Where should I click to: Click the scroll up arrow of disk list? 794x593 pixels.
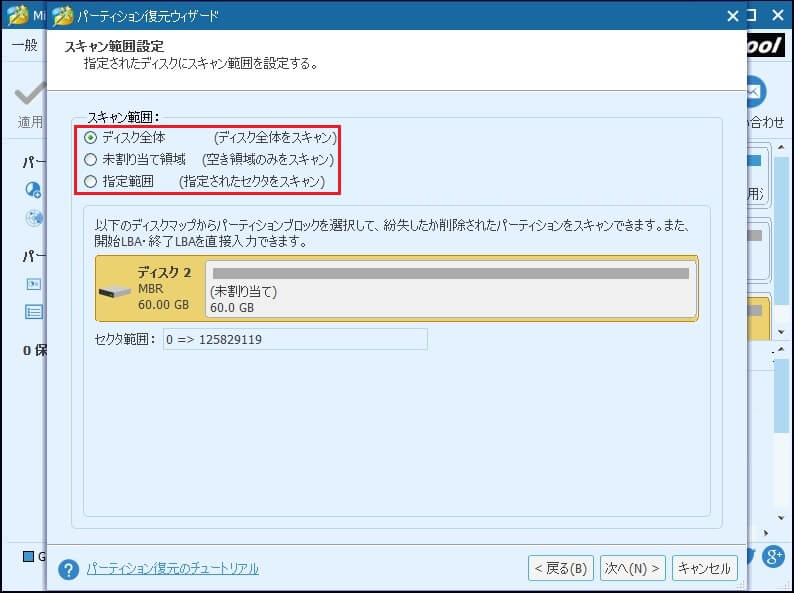coord(780,147)
